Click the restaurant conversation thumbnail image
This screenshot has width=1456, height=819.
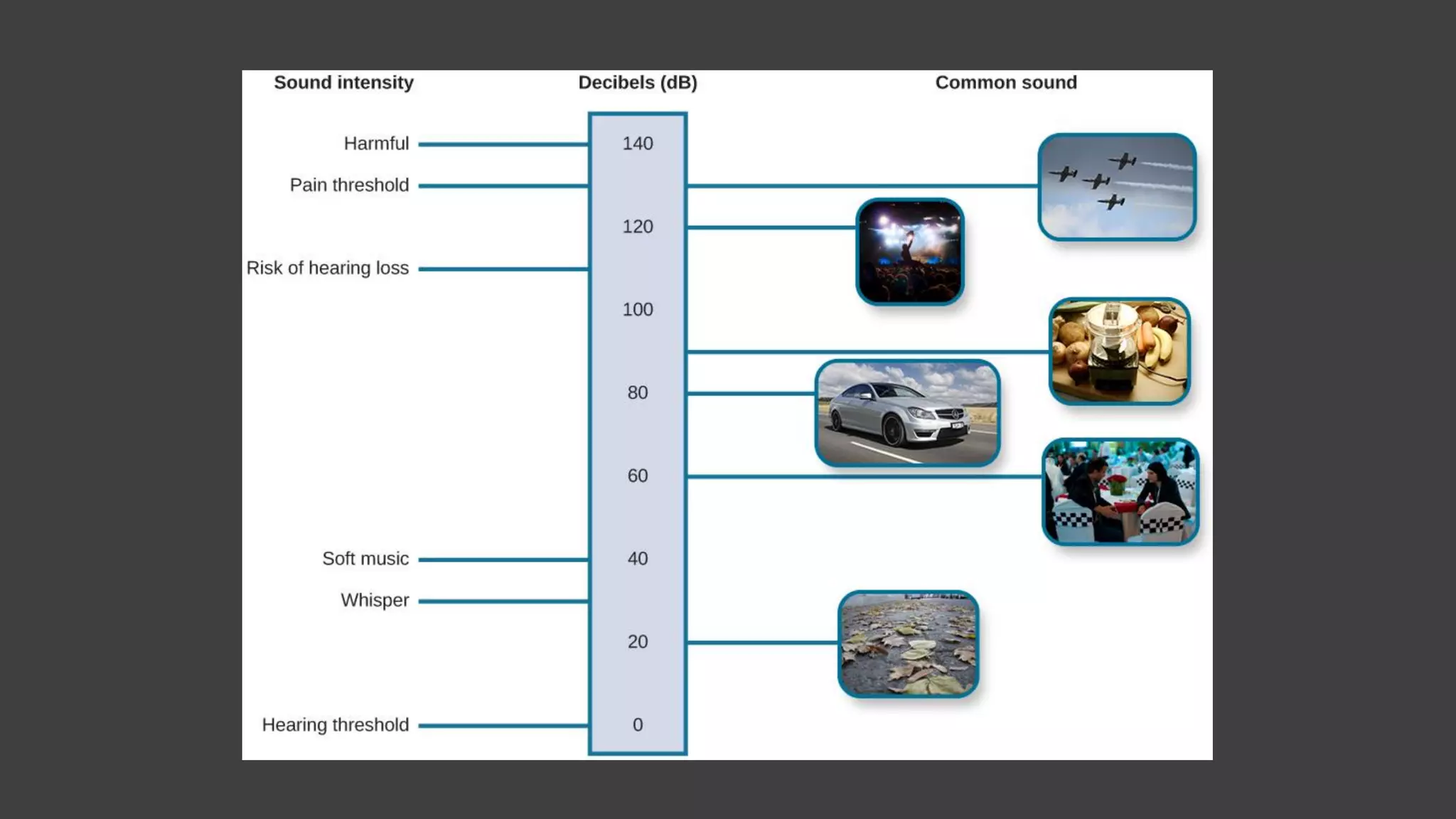[1120, 491]
